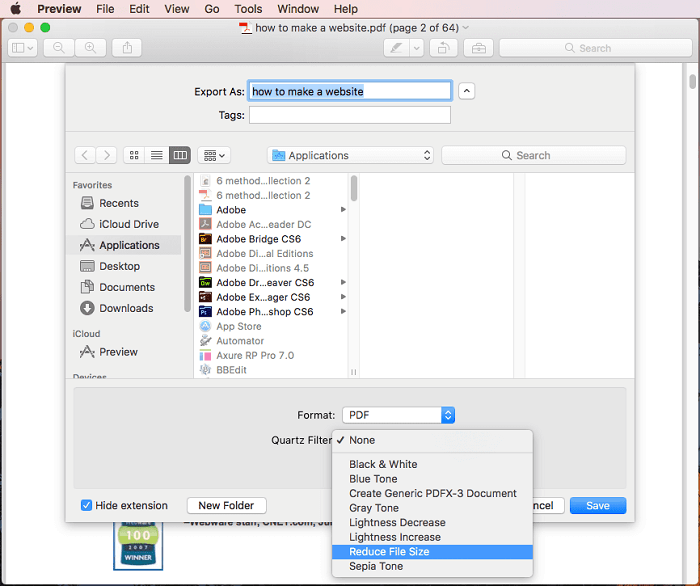Click the zoom in magnifier icon
700x586 pixels.
click(91, 48)
